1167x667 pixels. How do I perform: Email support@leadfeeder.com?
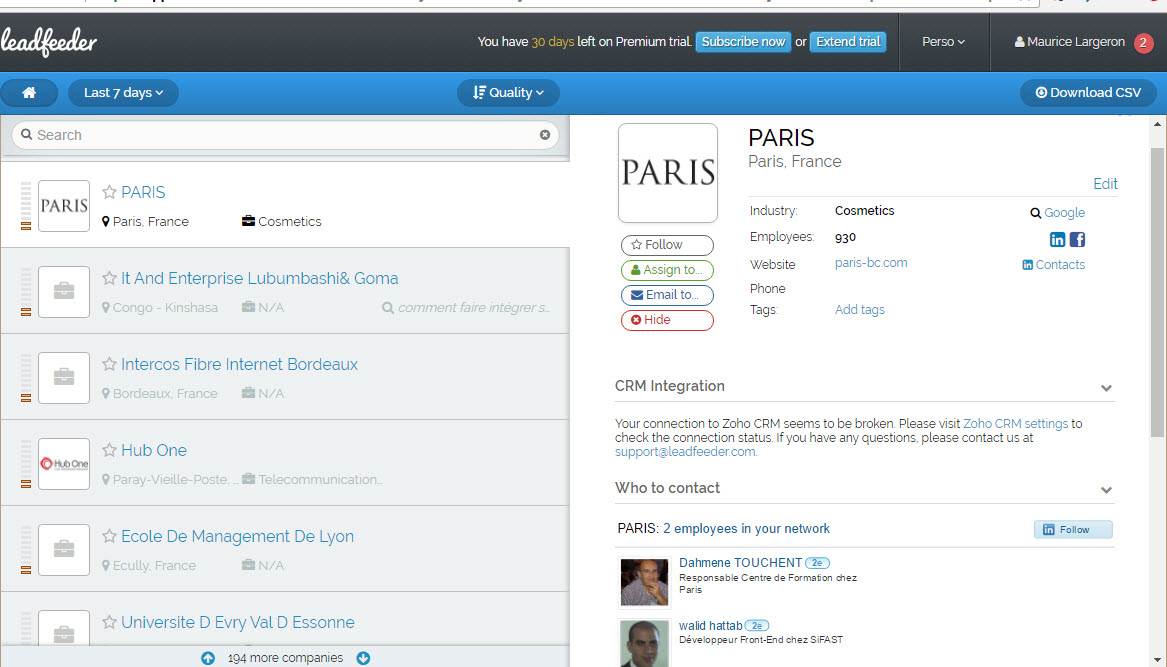[685, 452]
